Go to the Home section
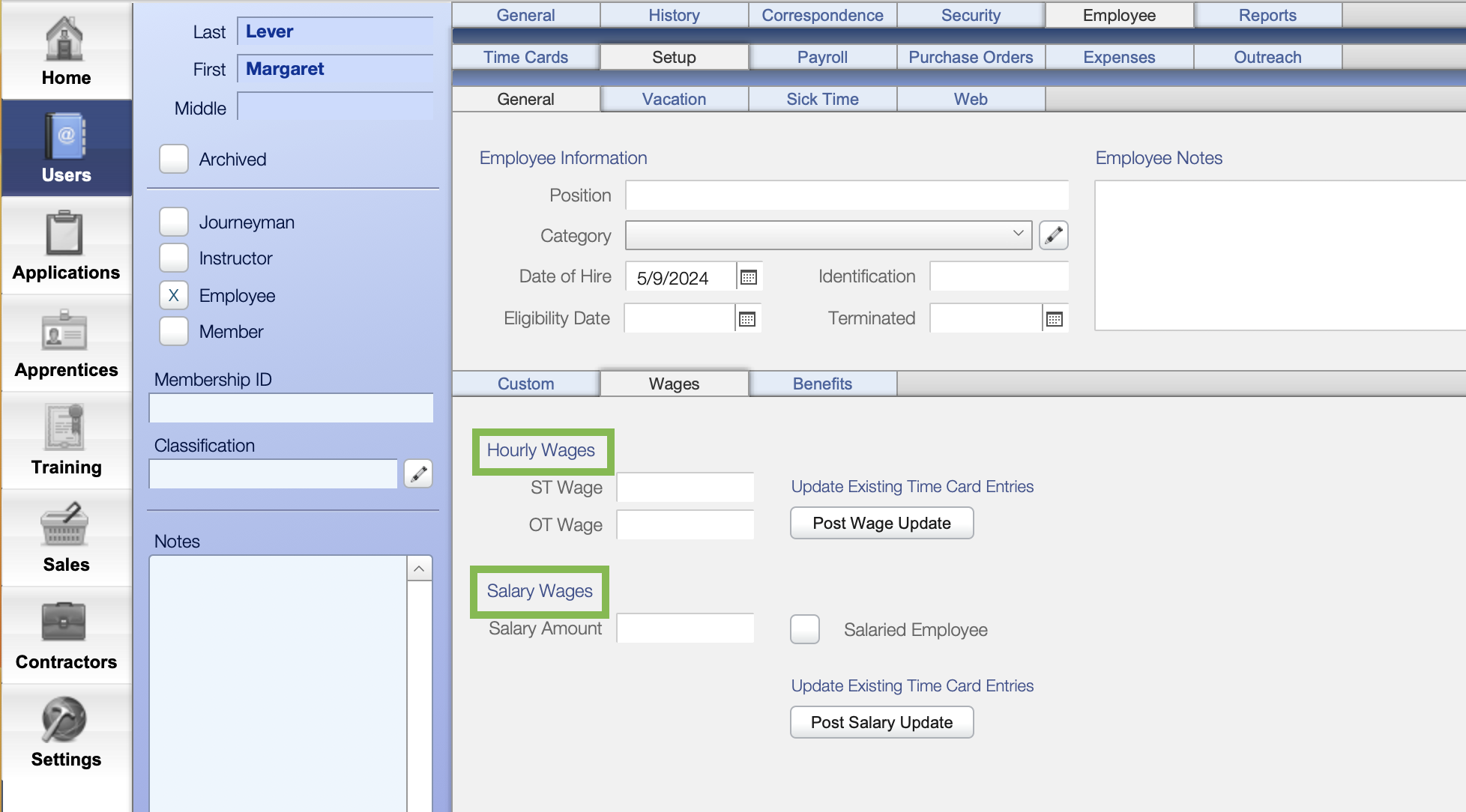Image resolution: width=1466 pixels, height=812 pixels. tap(66, 51)
